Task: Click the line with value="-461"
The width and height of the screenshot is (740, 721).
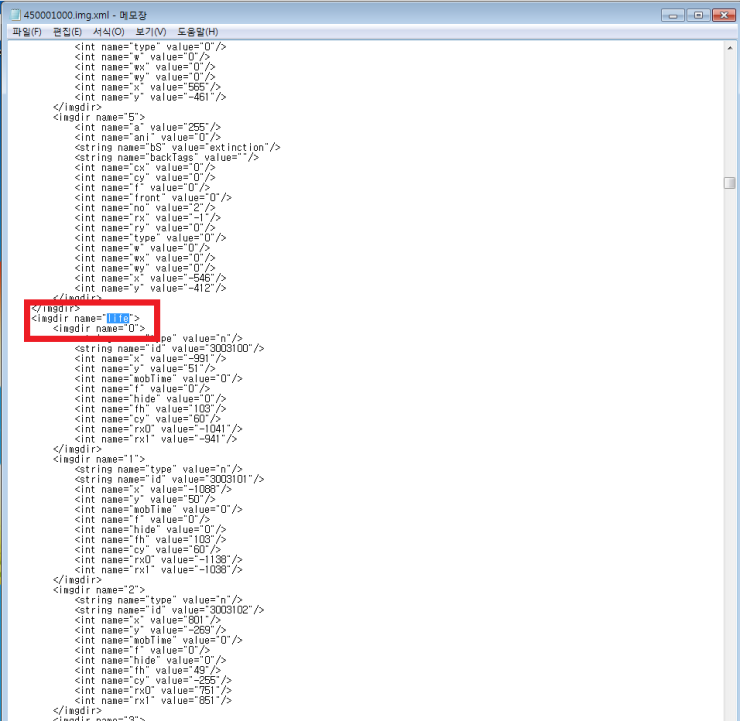Action: click(150, 97)
